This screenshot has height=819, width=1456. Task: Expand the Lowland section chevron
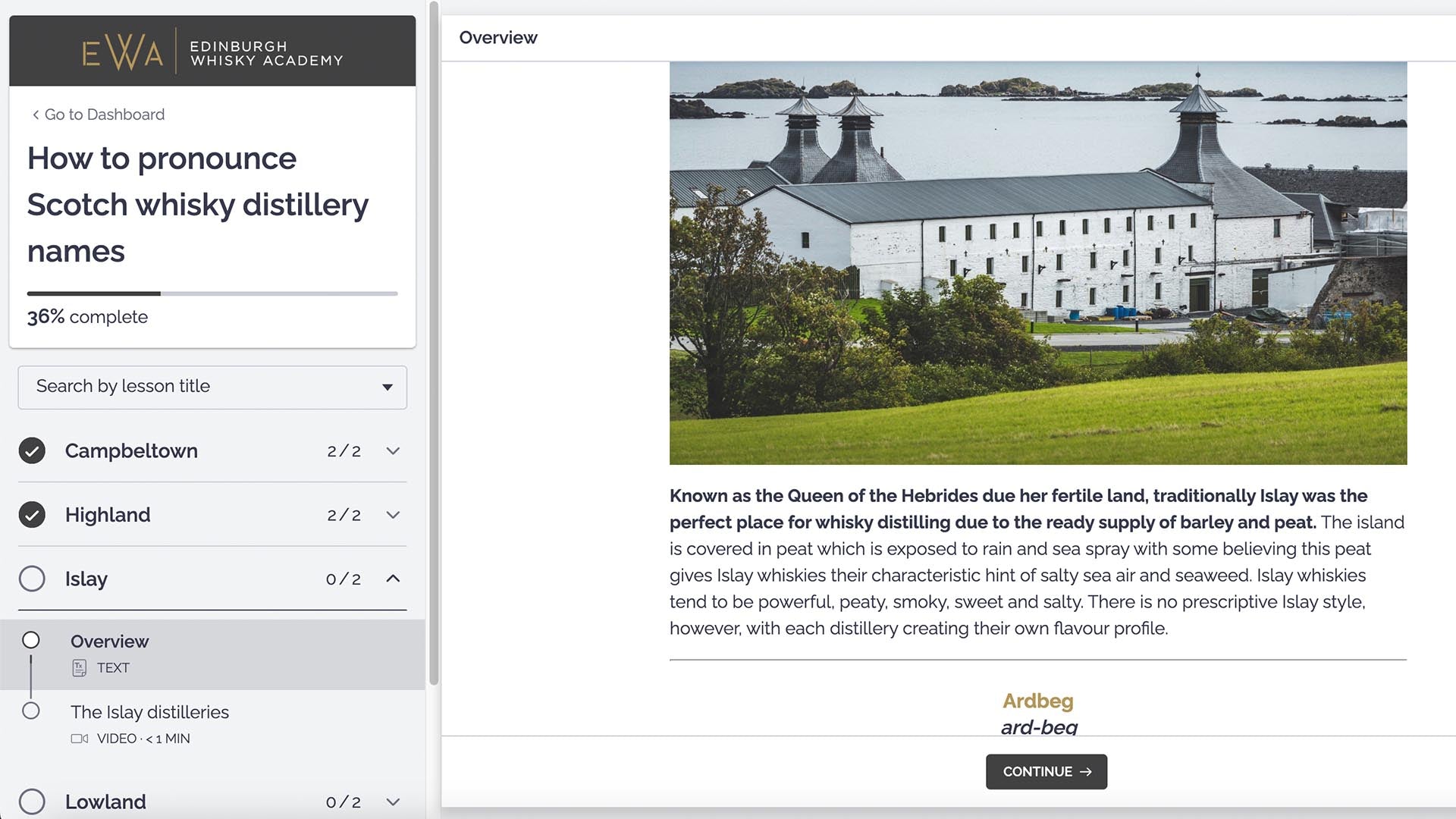coord(393,802)
